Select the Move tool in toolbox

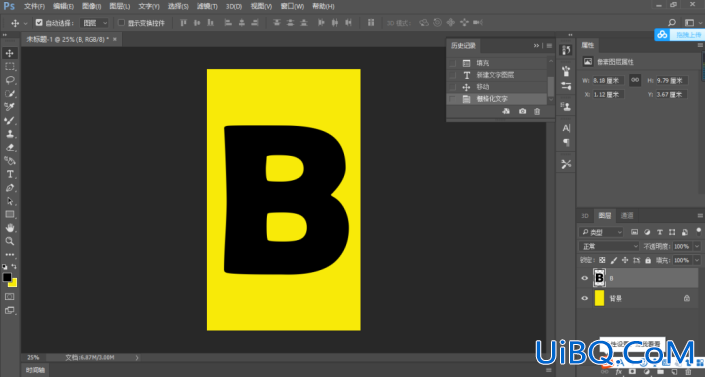pos(9,53)
